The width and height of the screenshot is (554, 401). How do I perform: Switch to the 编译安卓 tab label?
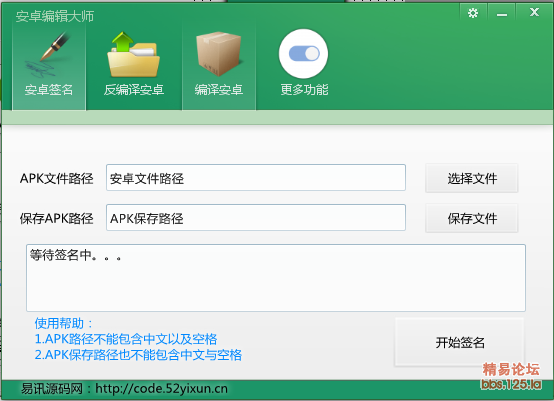[219, 90]
